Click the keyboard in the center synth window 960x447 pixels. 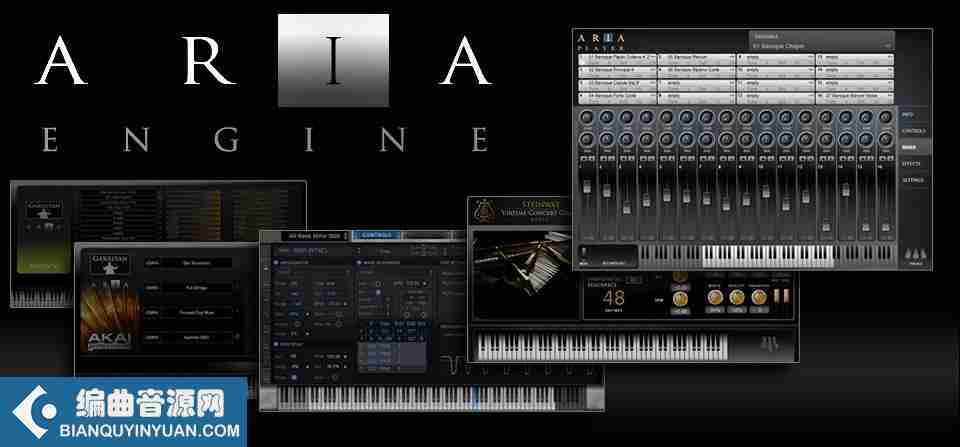coord(416,398)
